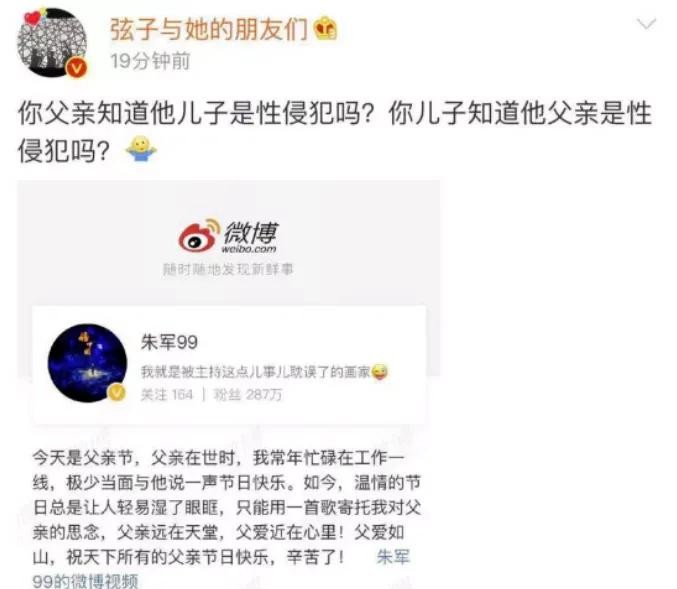Click the username 弦子与她的朋友们
The image size is (677, 589).
(x=209, y=29)
